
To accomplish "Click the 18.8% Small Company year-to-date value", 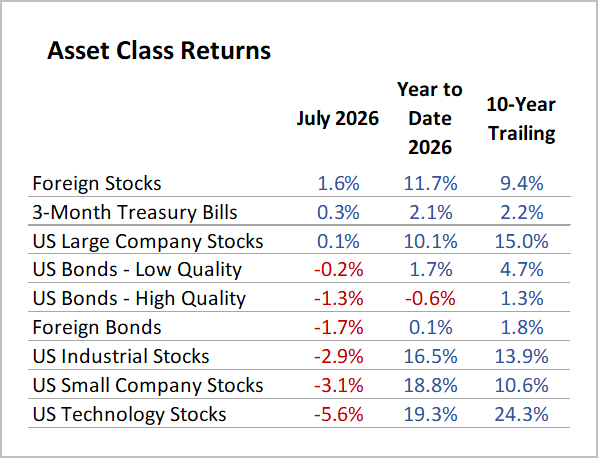I will [x=431, y=385].
